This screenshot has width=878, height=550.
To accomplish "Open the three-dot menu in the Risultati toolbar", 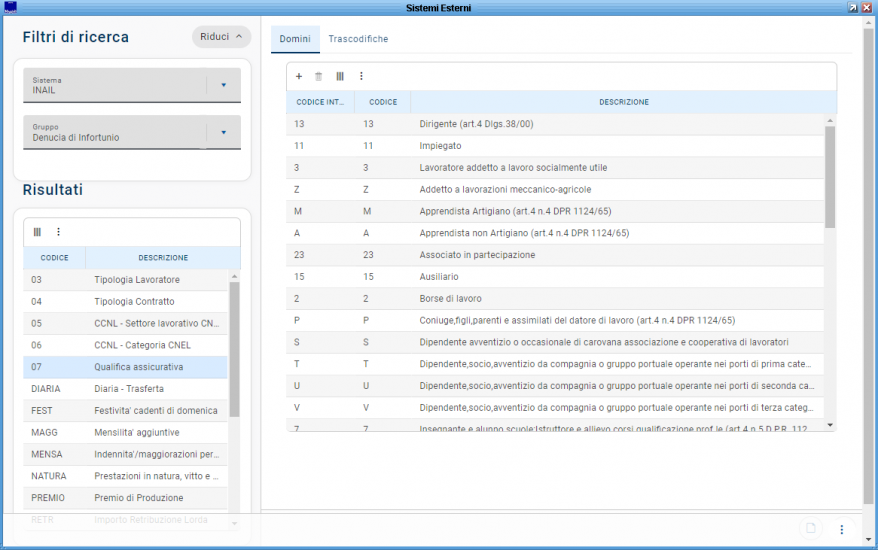I will tap(58, 232).
